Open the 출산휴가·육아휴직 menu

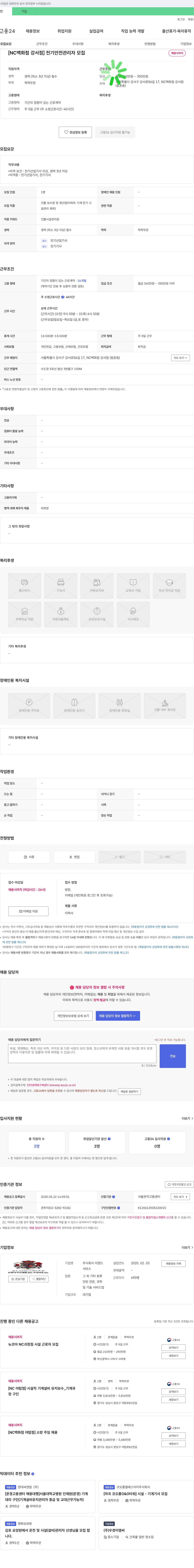pyautogui.click(x=176, y=31)
